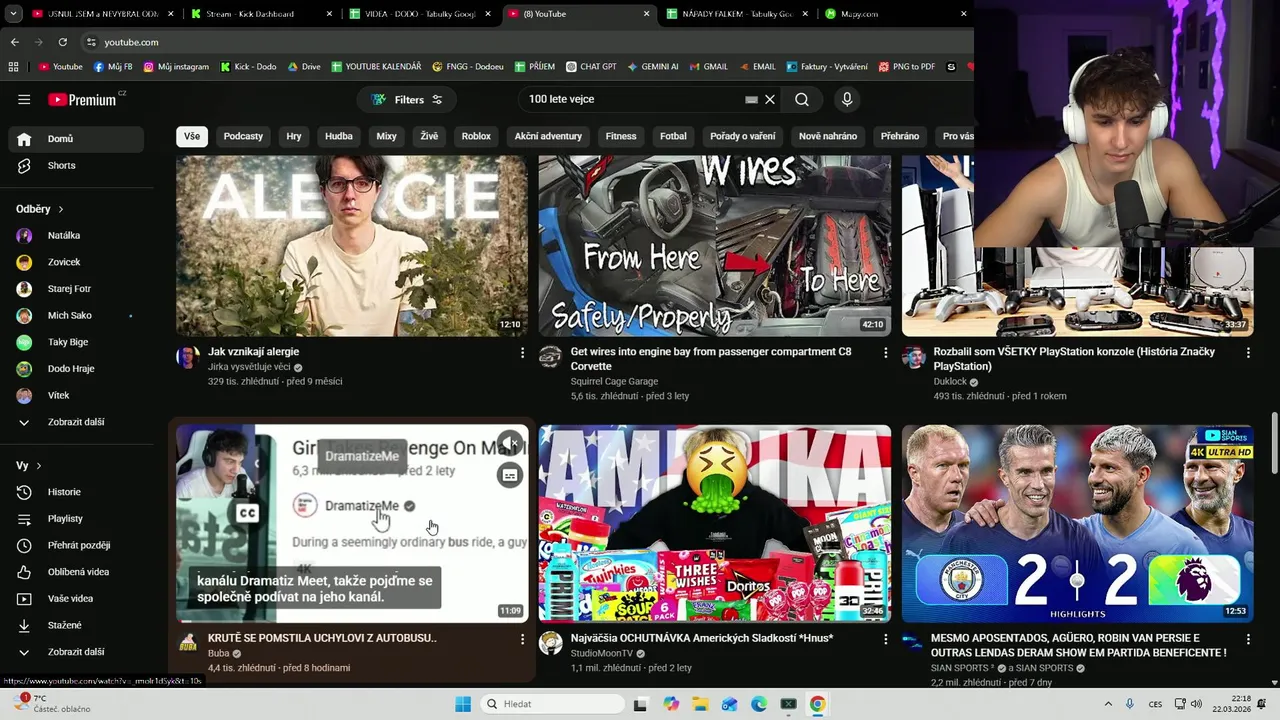The image size is (1280, 720).
Task: Select the Hudba filter chip
Action: pos(339,136)
